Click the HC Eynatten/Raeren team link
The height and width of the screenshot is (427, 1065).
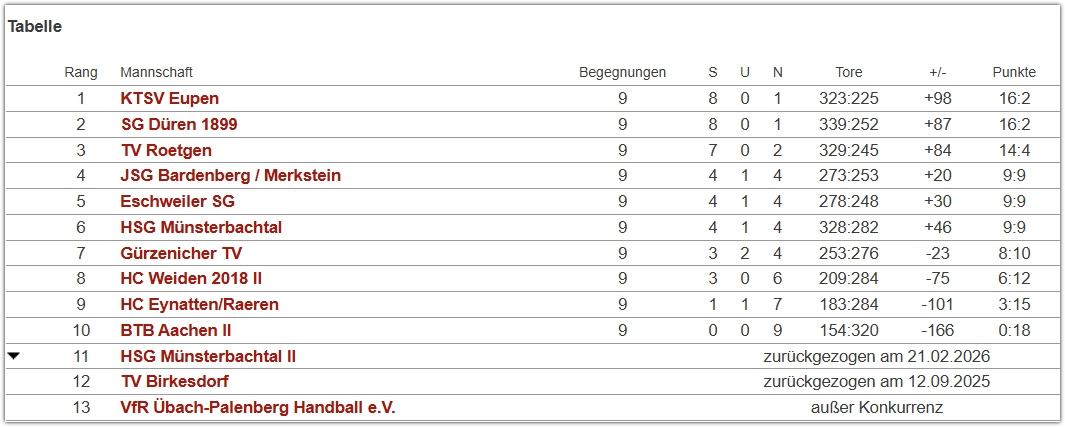[199, 304]
